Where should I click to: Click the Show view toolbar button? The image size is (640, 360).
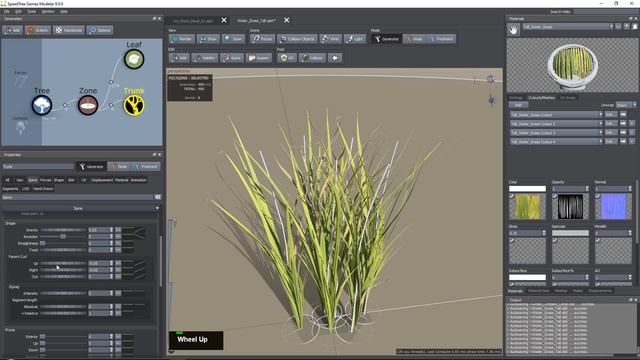point(208,39)
